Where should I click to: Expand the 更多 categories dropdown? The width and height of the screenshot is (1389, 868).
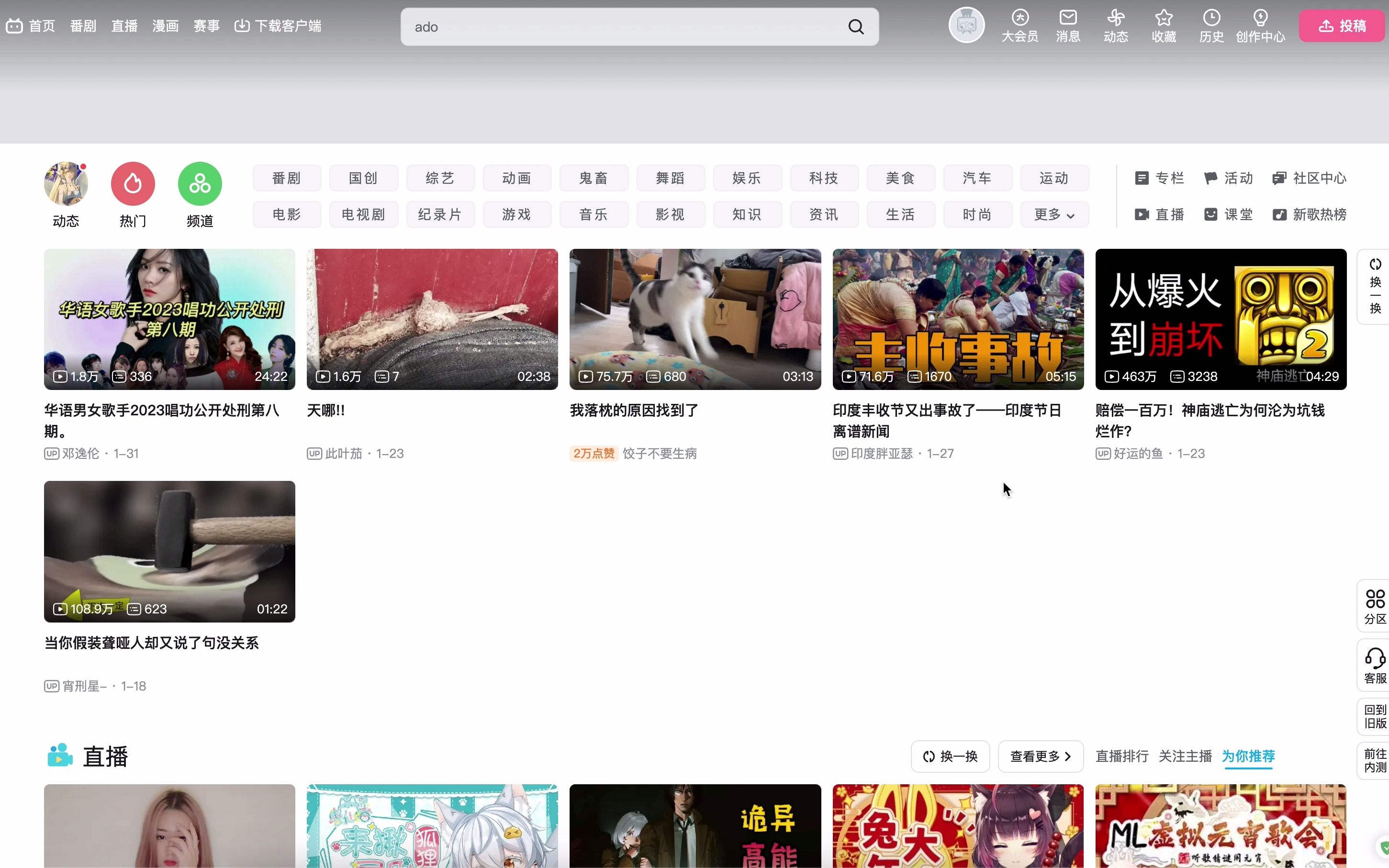(x=1054, y=215)
